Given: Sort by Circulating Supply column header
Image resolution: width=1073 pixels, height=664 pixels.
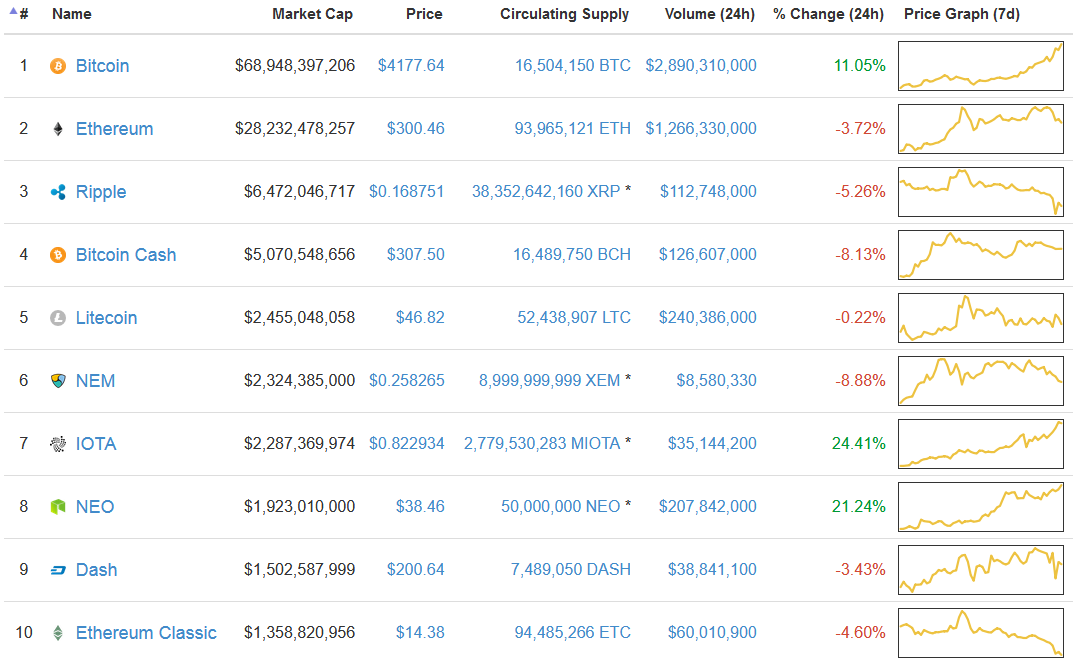Looking at the screenshot, I should pyautogui.click(x=565, y=14).
